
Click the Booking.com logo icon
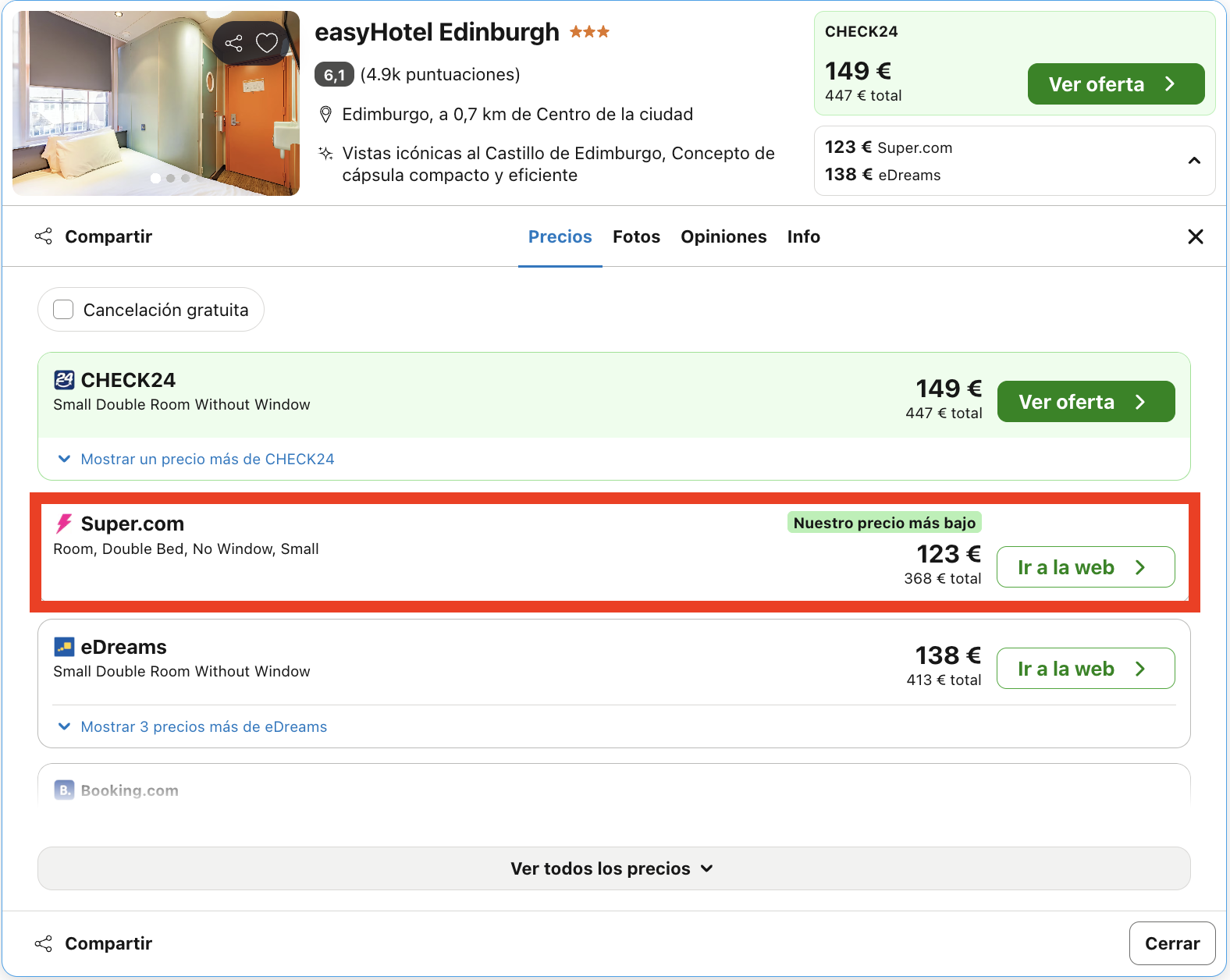click(64, 790)
